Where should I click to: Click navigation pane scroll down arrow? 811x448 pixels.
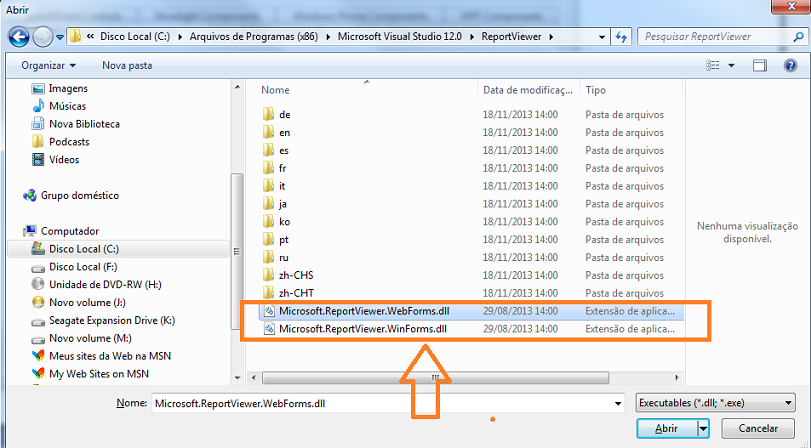pos(237,378)
